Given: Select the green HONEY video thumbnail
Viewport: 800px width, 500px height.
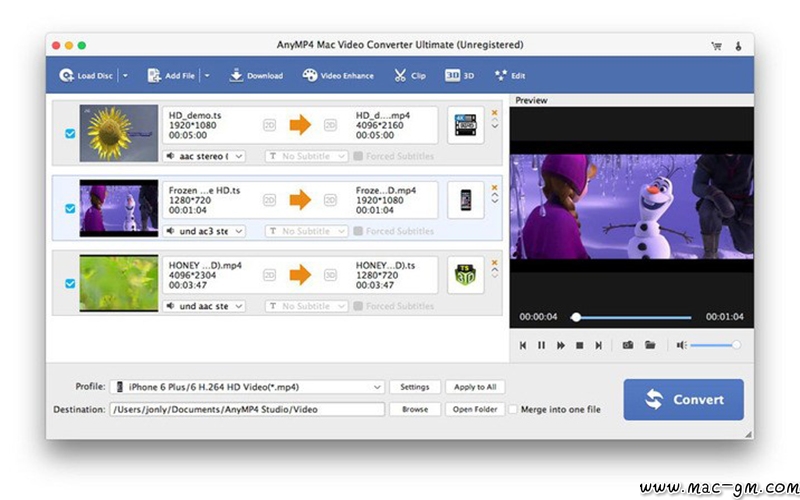Looking at the screenshot, I should (119, 283).
